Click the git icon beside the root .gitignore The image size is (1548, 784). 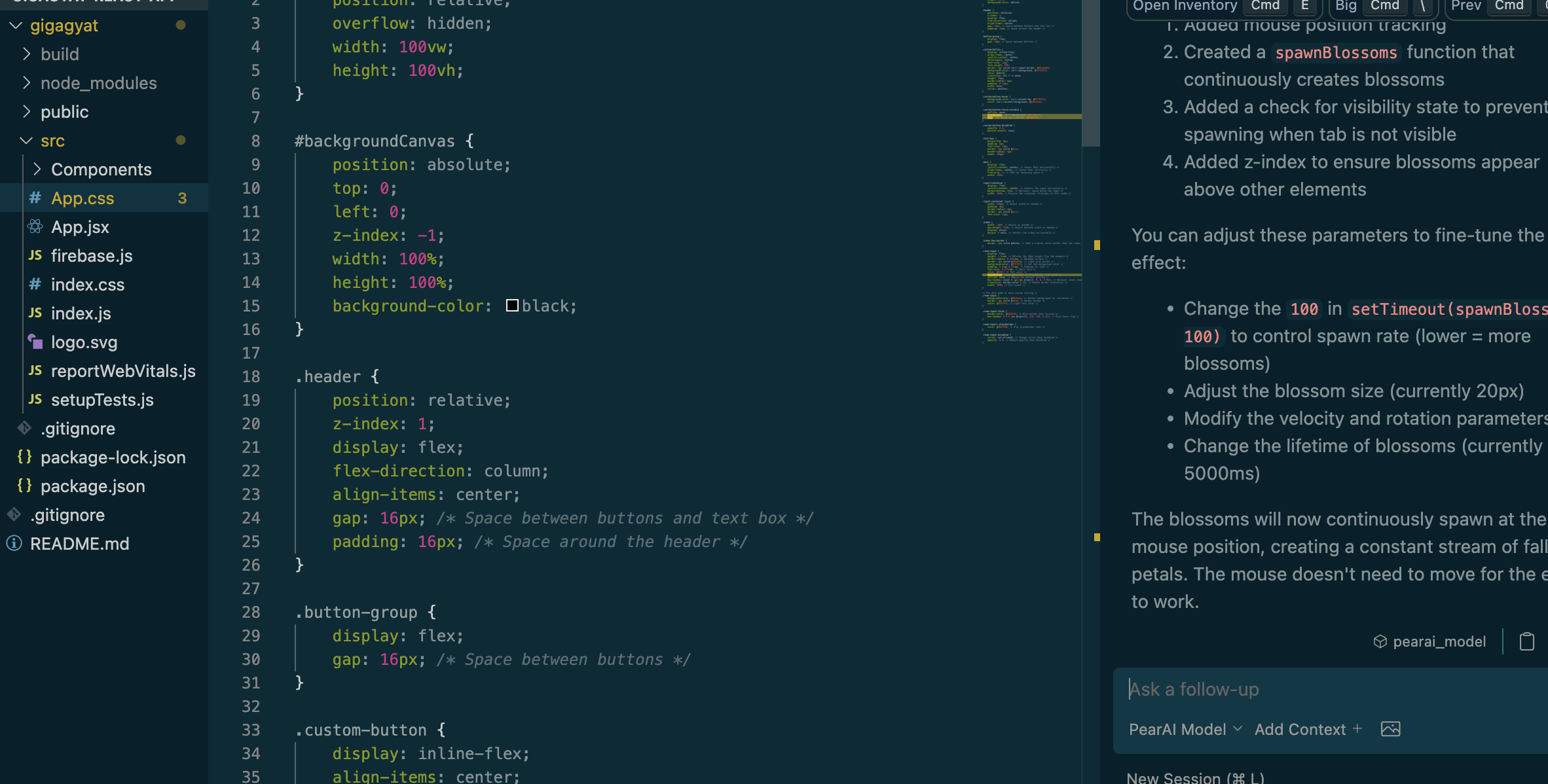[x=14, y=515]
